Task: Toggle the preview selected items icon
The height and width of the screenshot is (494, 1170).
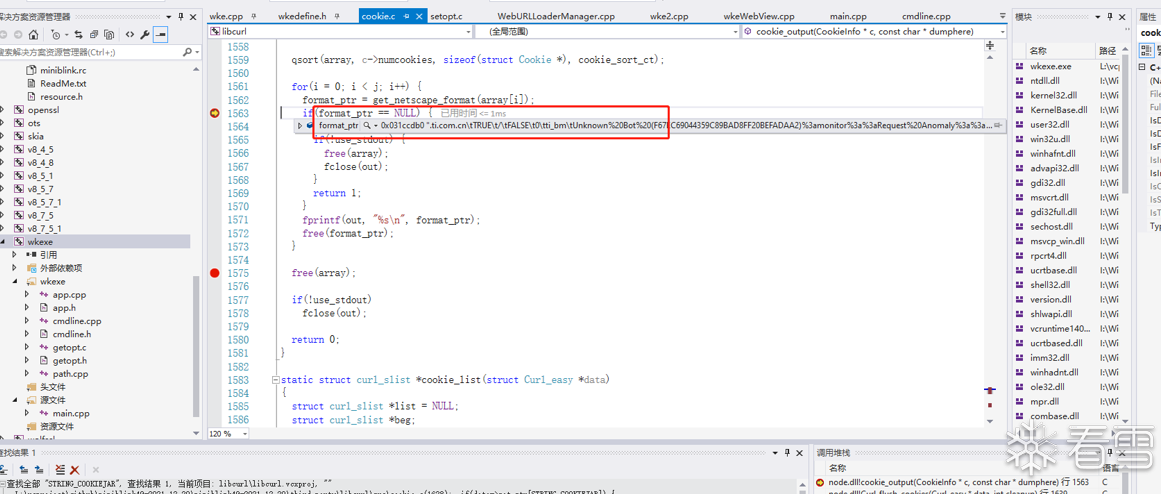Action: tap(160, 34)
